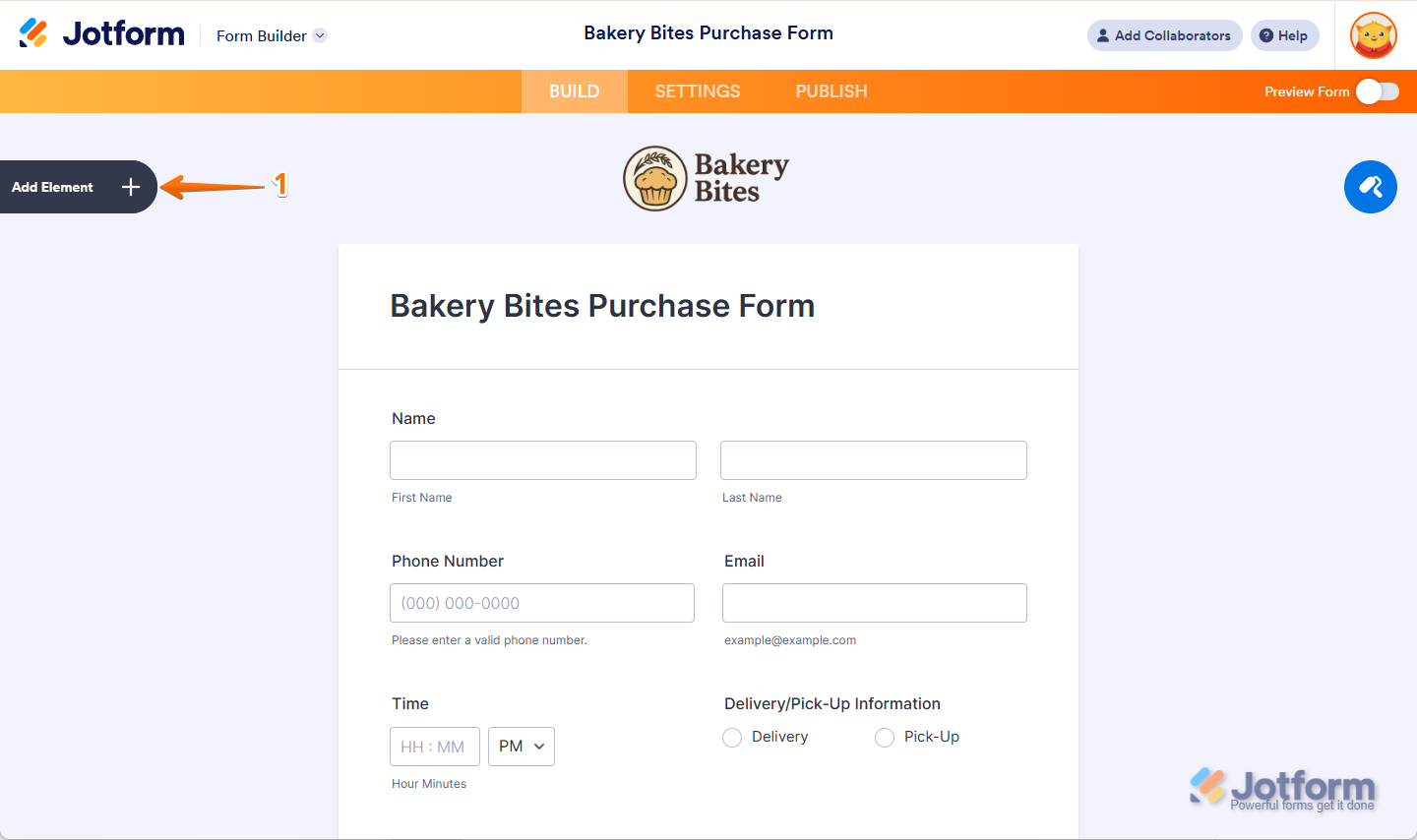Select the Delivery radio option

[x=732, y=738]
